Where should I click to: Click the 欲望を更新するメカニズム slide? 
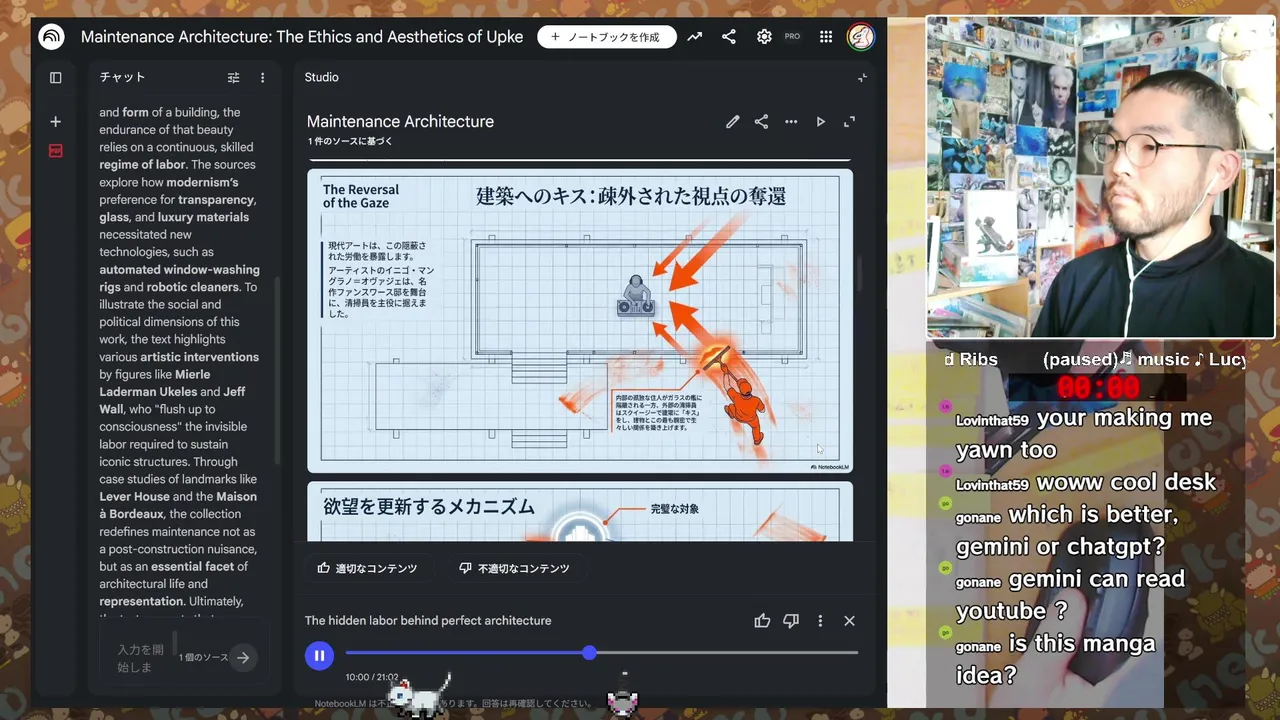(x=580, y=511)
